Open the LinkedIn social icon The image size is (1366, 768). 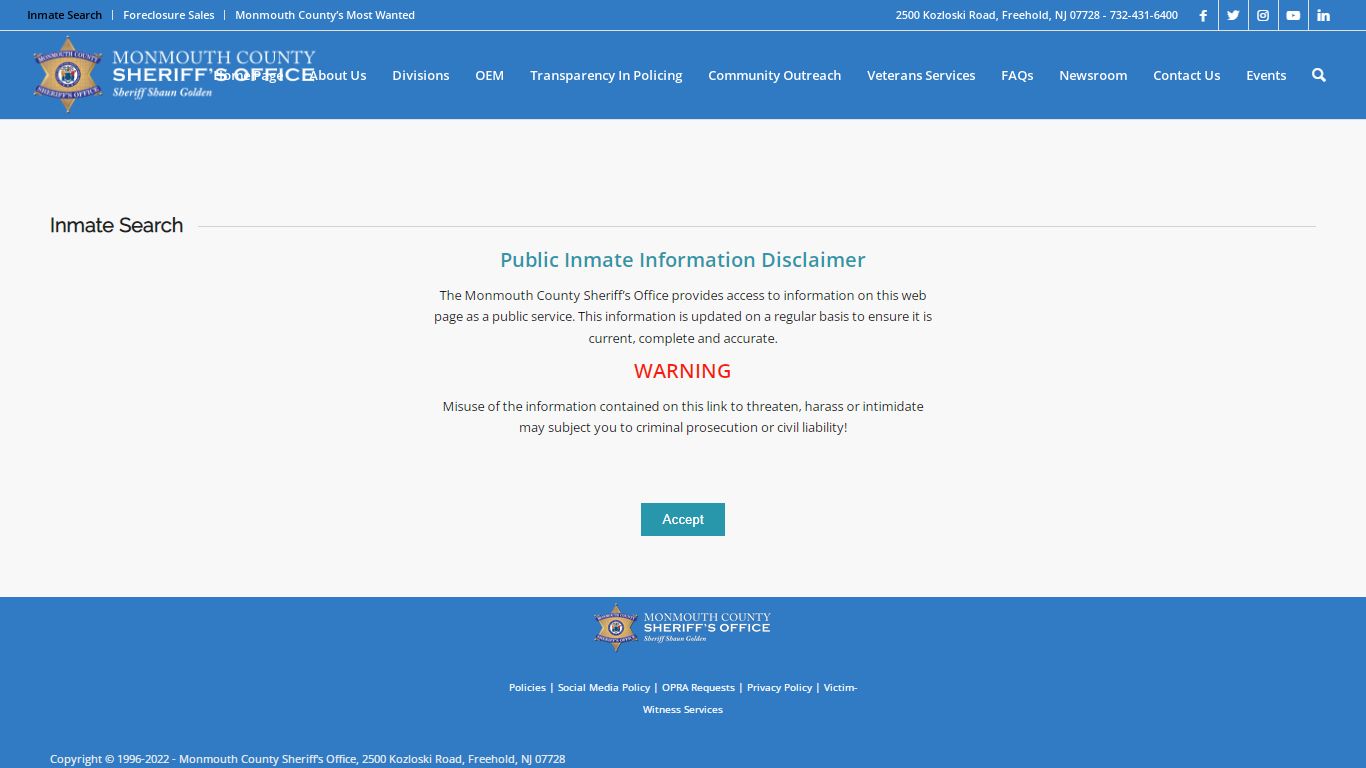click(x=1323, y=15)
